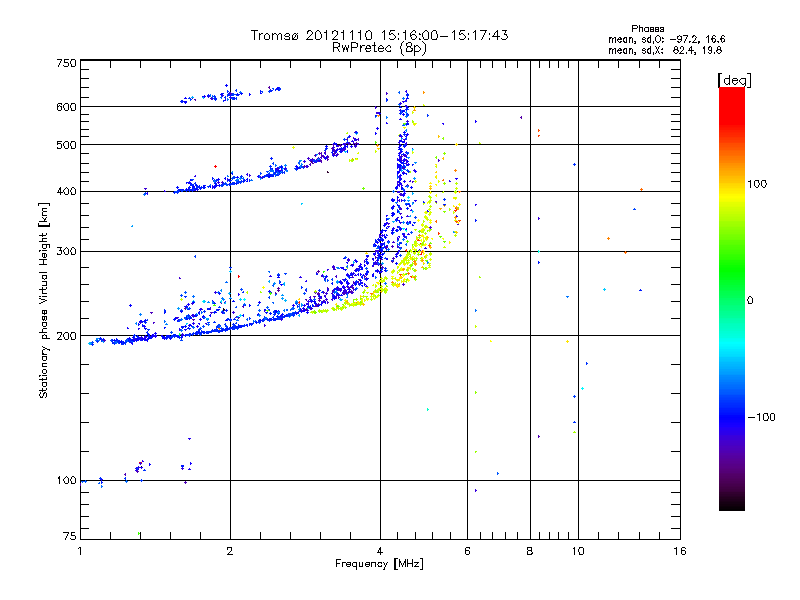The width and height of the screenshot is (800, 600).
Task: Click the vertical blue O-mode cusp past 4 MHz
Action: [403, 163]
